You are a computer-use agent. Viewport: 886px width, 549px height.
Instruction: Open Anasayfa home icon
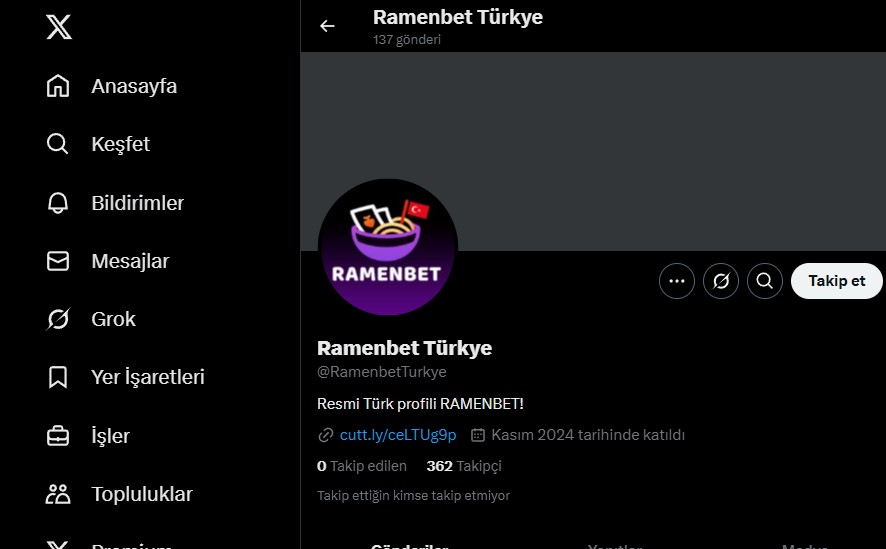(58, 86)
